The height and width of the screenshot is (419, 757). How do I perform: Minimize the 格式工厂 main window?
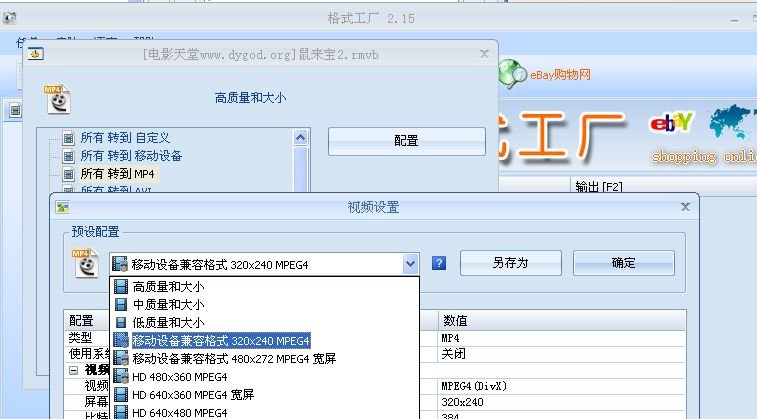[x=734, y=20]
